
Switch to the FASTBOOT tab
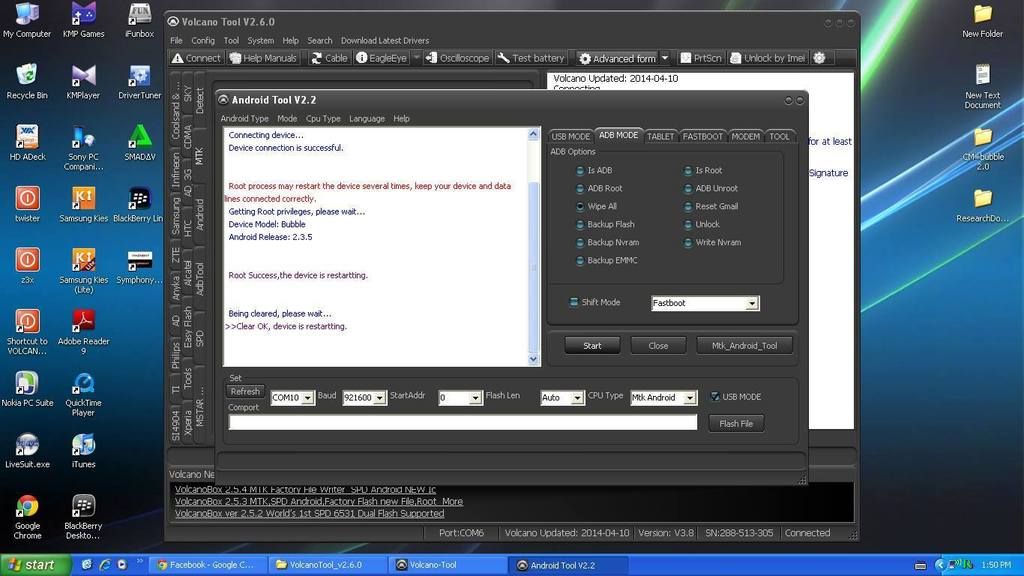(x=703, y=136)
